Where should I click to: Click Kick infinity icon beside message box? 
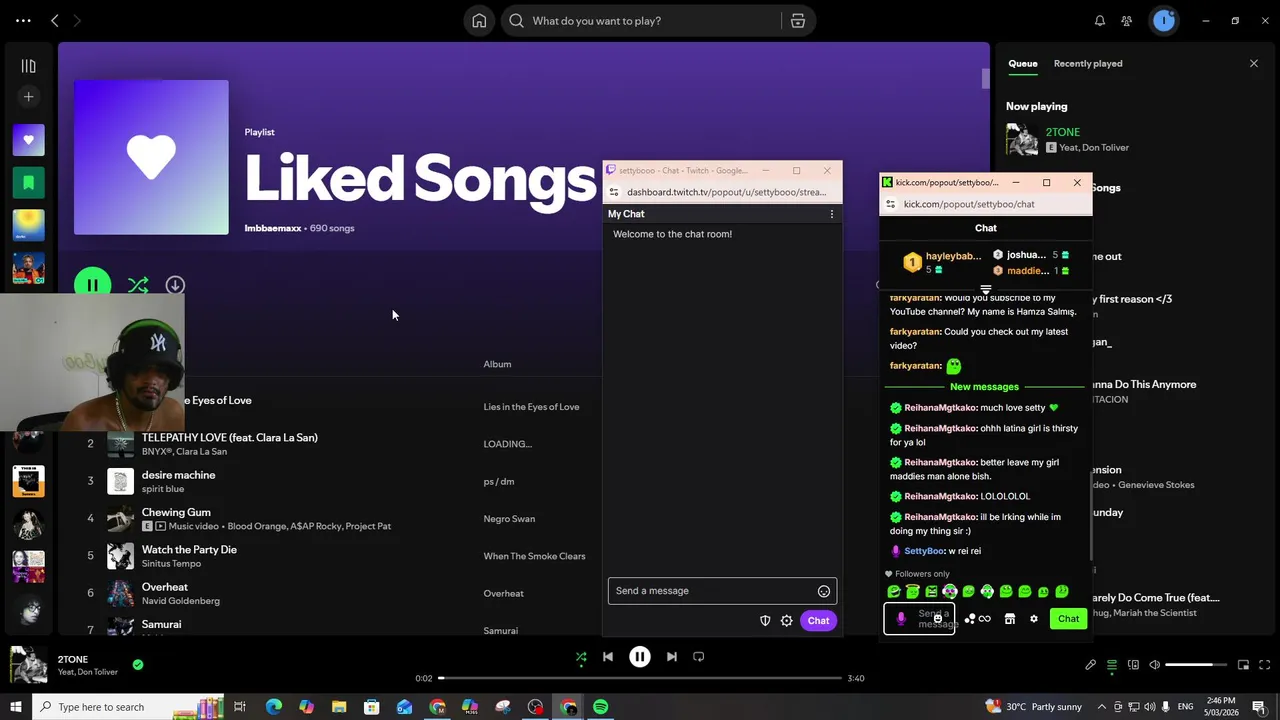(985, 619)
